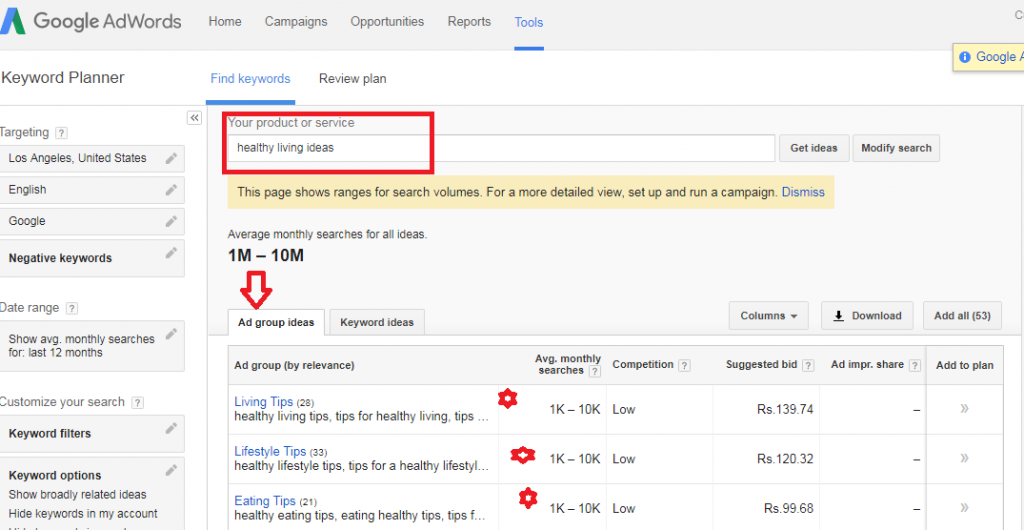The width and height of the screenshot is (1024, 530).
Task: Click Add all (53) button
Action: click(x=962, y=316)
